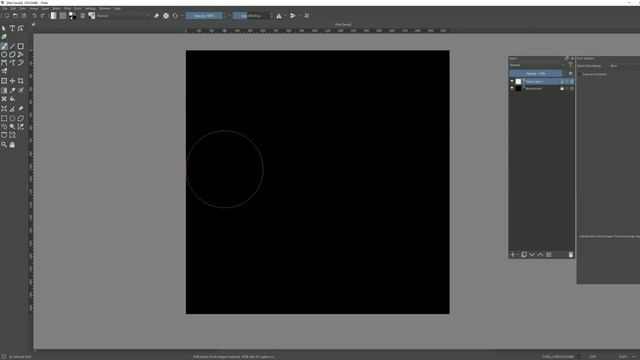The image size is (640, 360).
Task: Select the Freehand Brush tool
Action: tap(4, 46)
